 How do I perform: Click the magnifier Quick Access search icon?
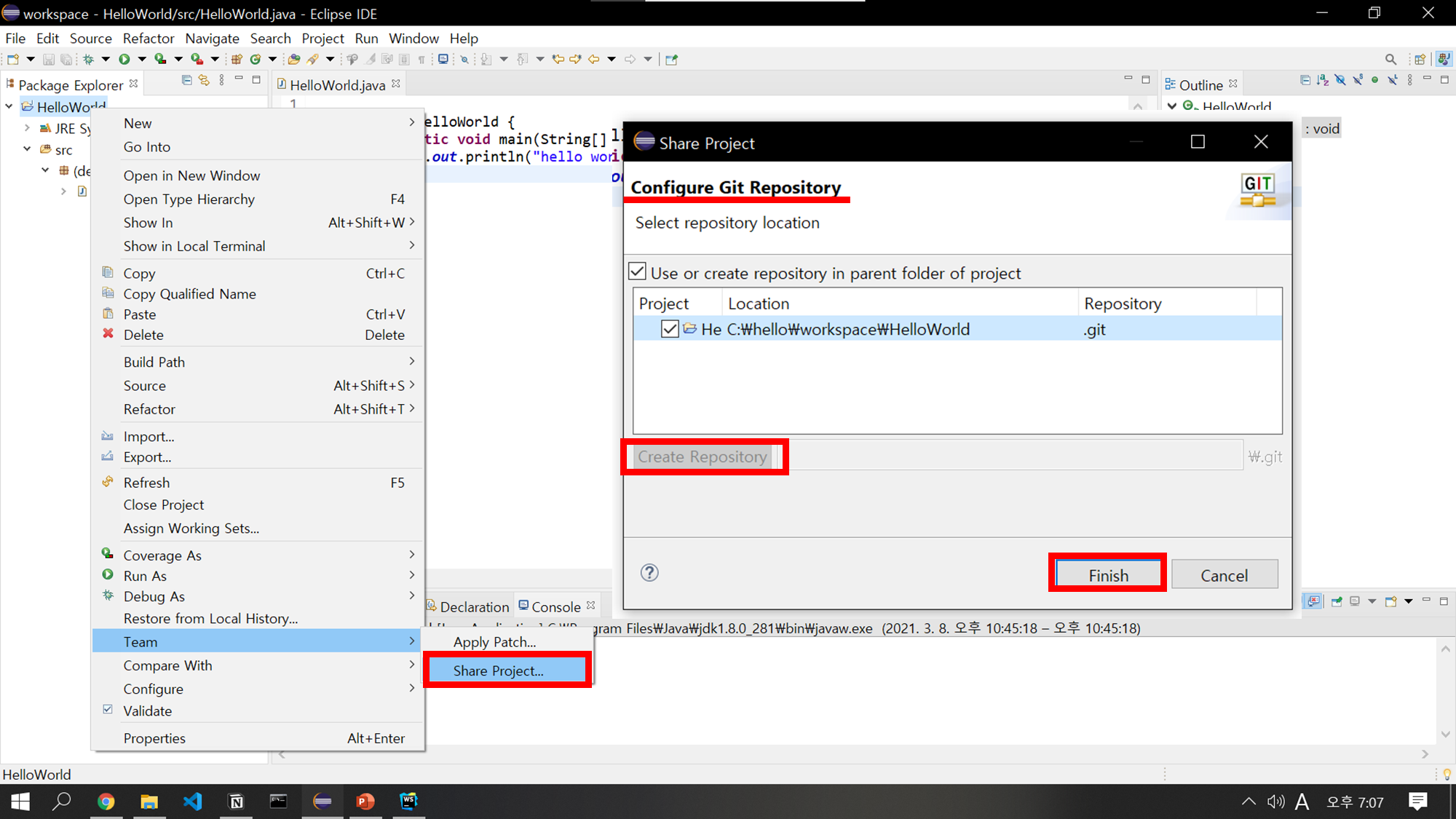(1390, 59)
